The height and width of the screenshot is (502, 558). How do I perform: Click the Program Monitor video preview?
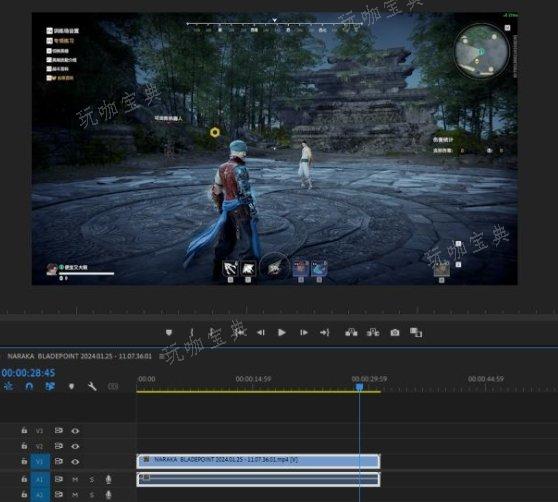point(274,149)
